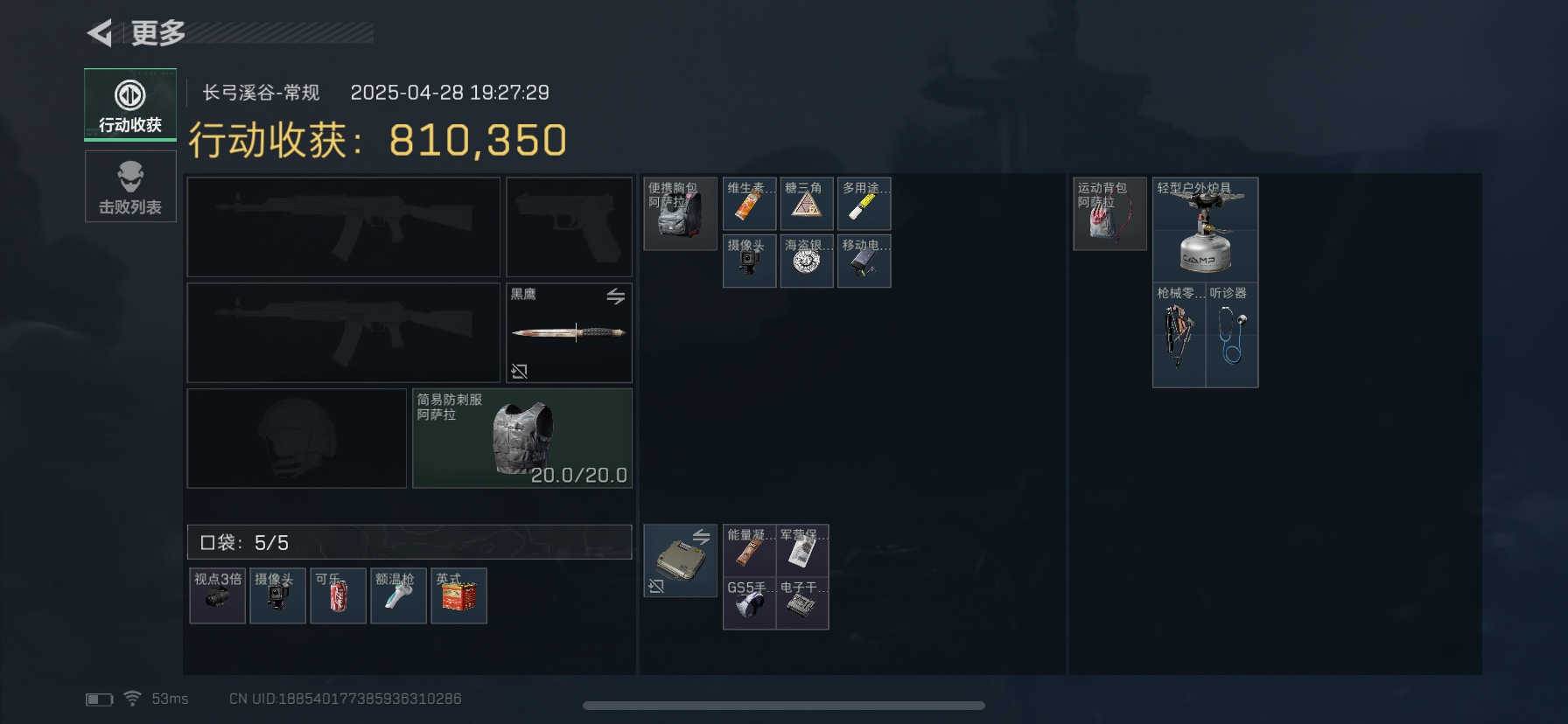The image size is (1568, 724).
Task: Select the 黑鹰 knife item
Action: pos(569,332)
